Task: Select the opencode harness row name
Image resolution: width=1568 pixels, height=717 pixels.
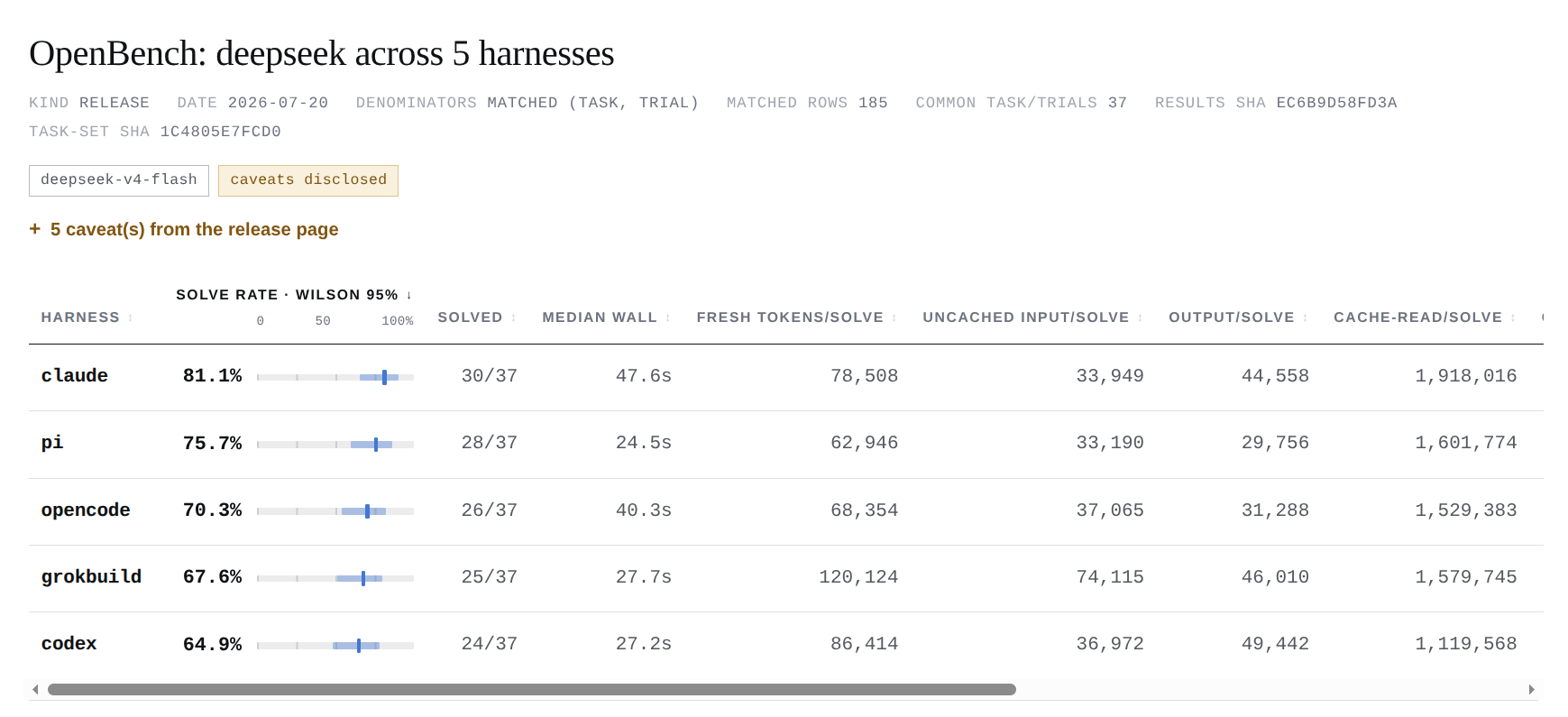Action: [86, 510]
